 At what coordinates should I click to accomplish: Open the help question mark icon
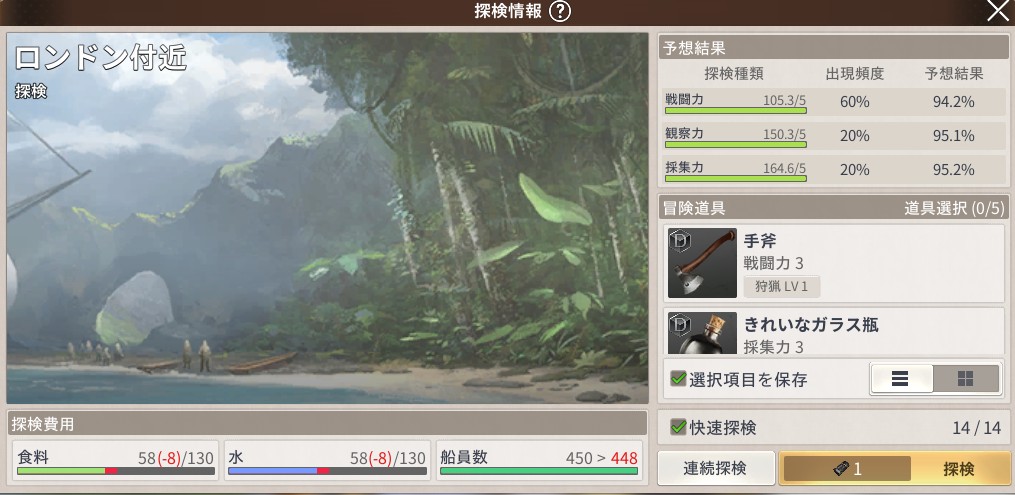[x=559, y=12]
